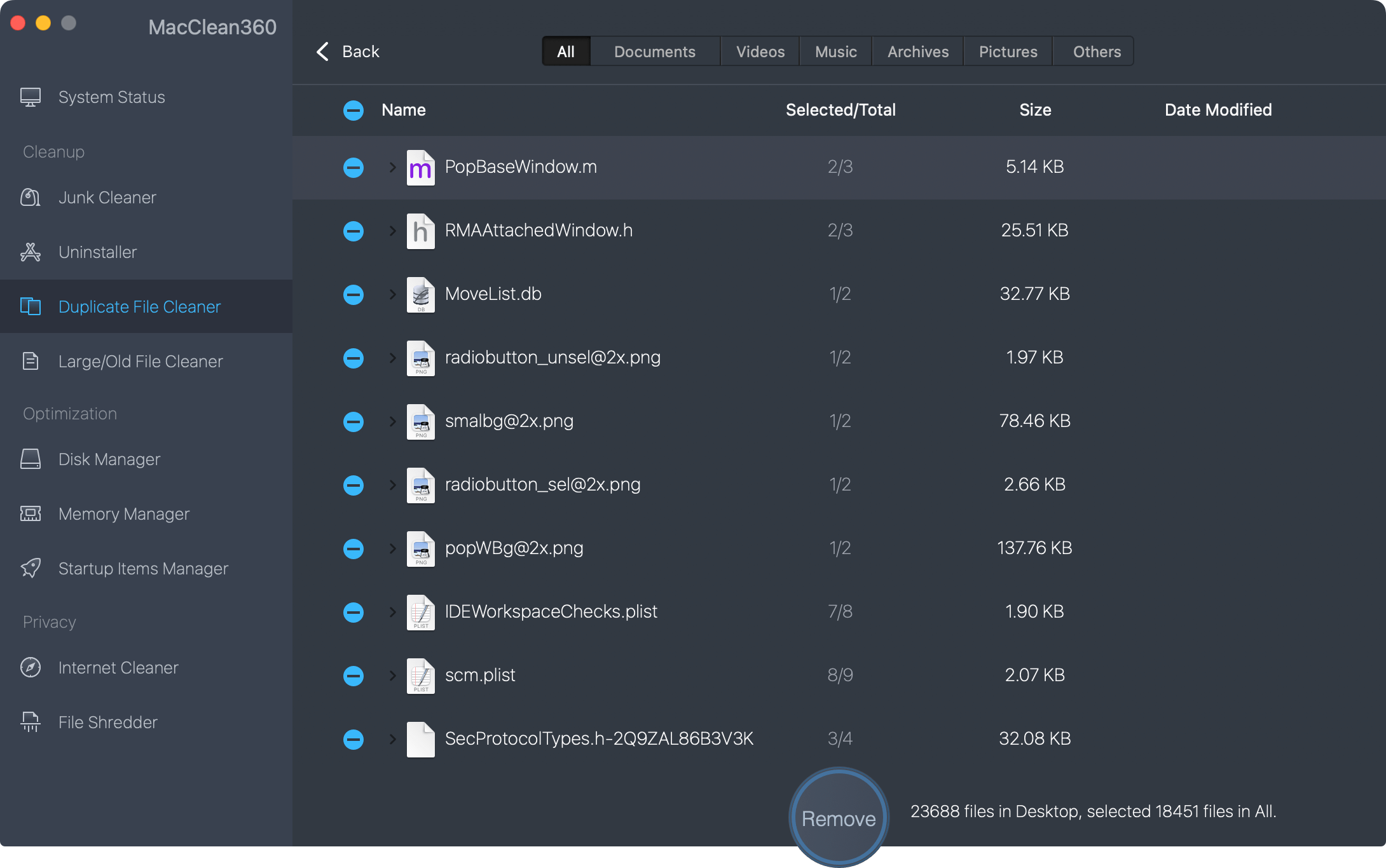
Task: Expand the MoveList.db duplicate group
Action: pyautogui.click(x=392, y=294)
